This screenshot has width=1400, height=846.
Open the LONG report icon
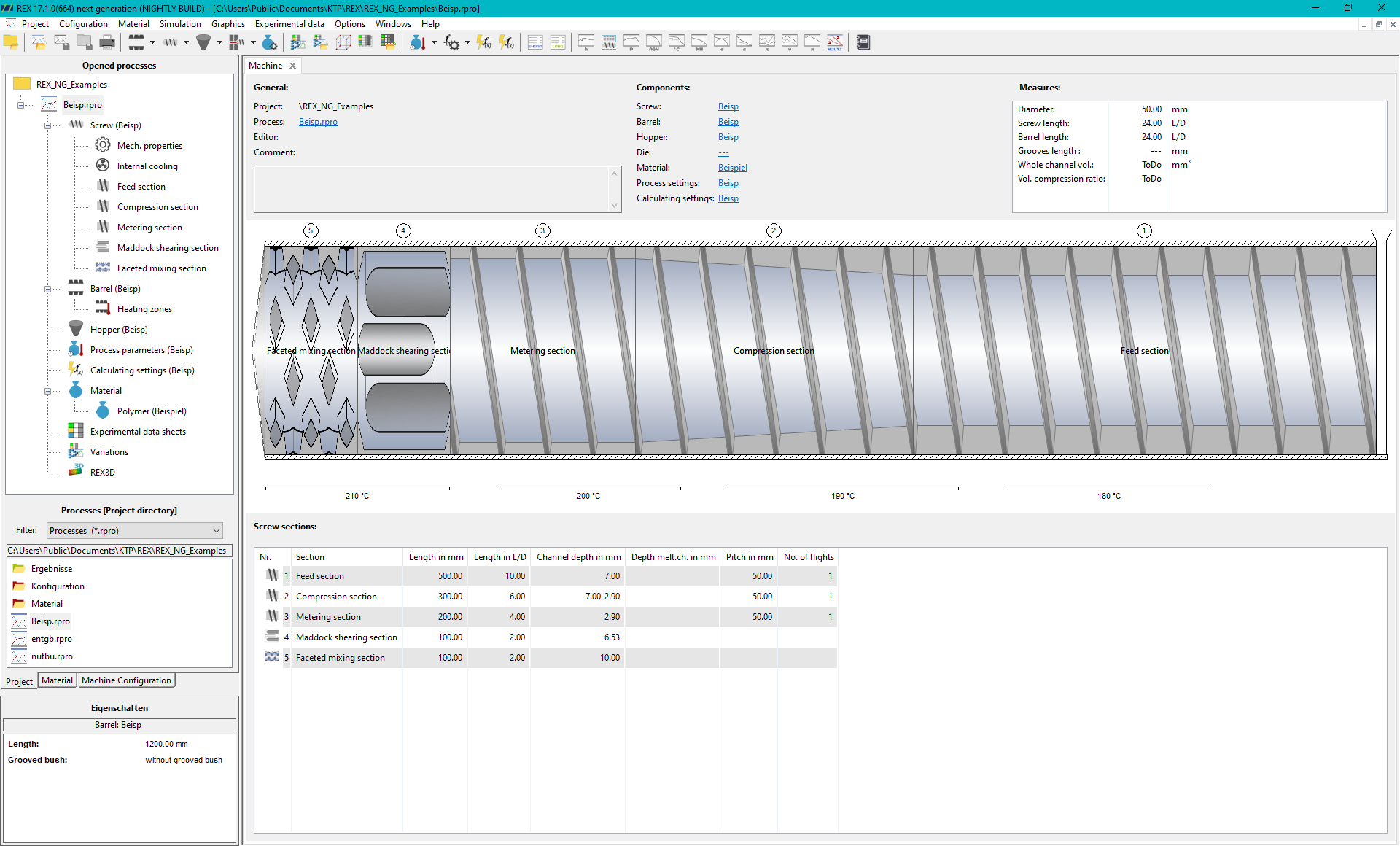558,42
